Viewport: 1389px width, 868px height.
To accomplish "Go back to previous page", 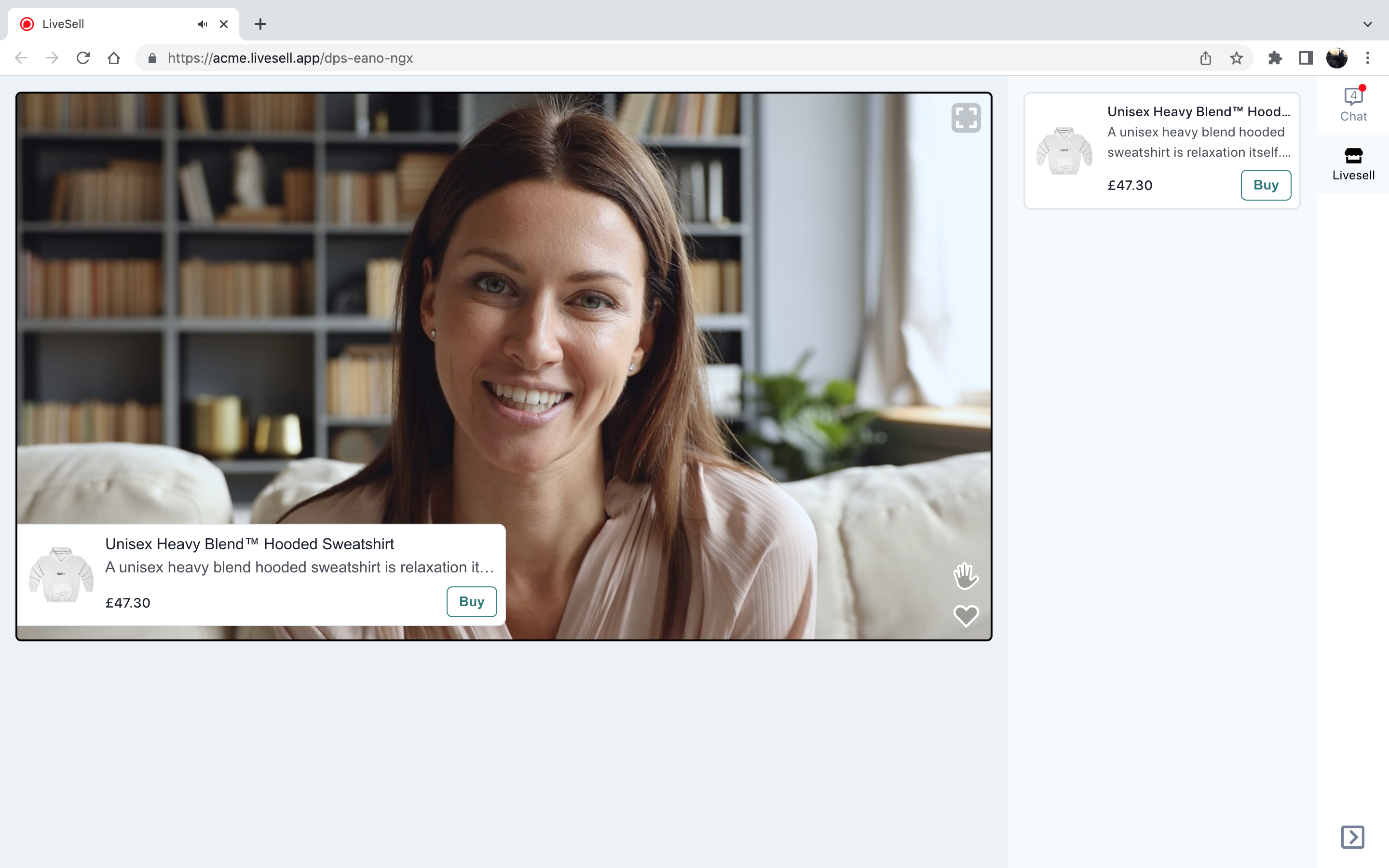I will point(21,58).
